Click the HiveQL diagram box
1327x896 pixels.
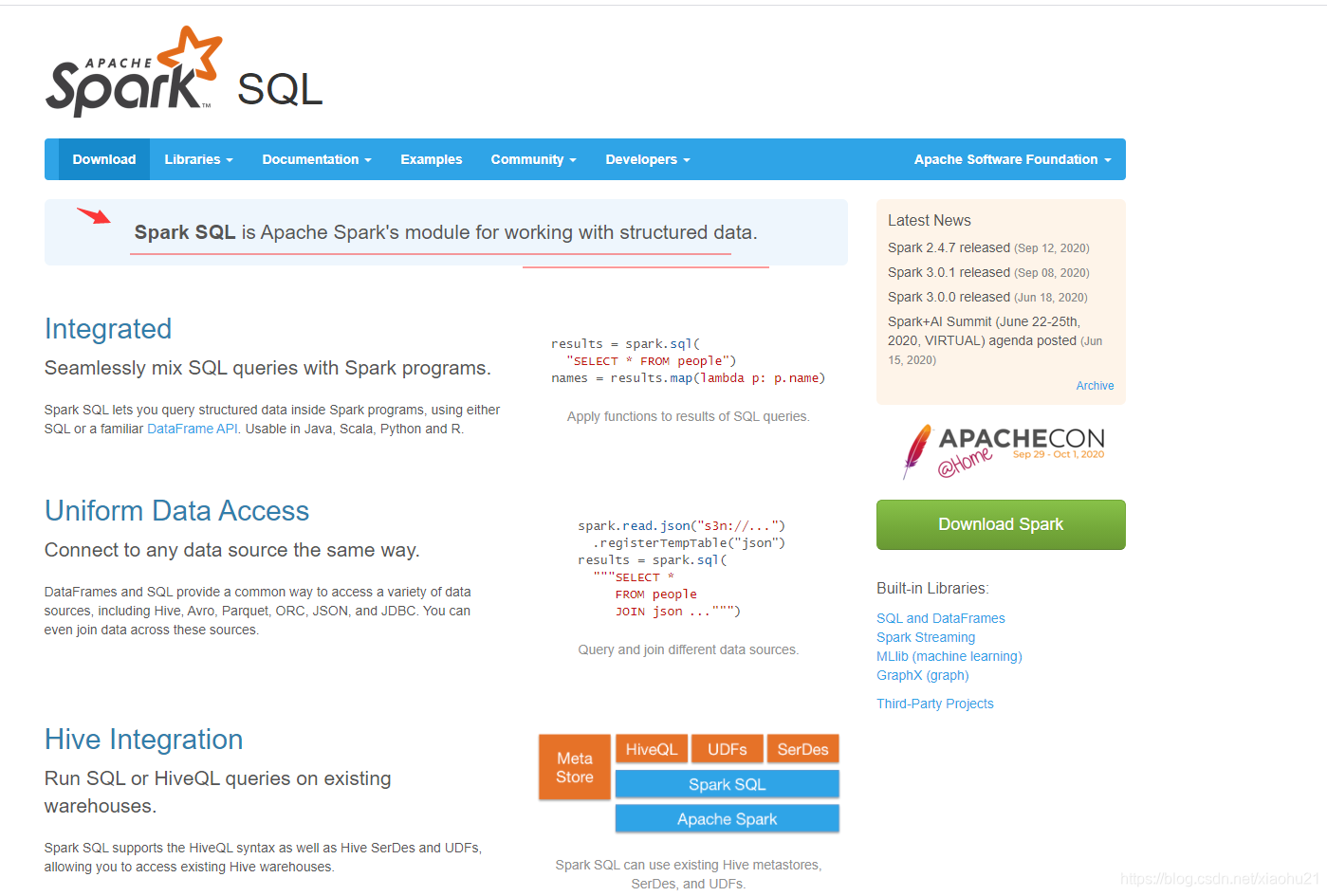click(x=652, y=749)
